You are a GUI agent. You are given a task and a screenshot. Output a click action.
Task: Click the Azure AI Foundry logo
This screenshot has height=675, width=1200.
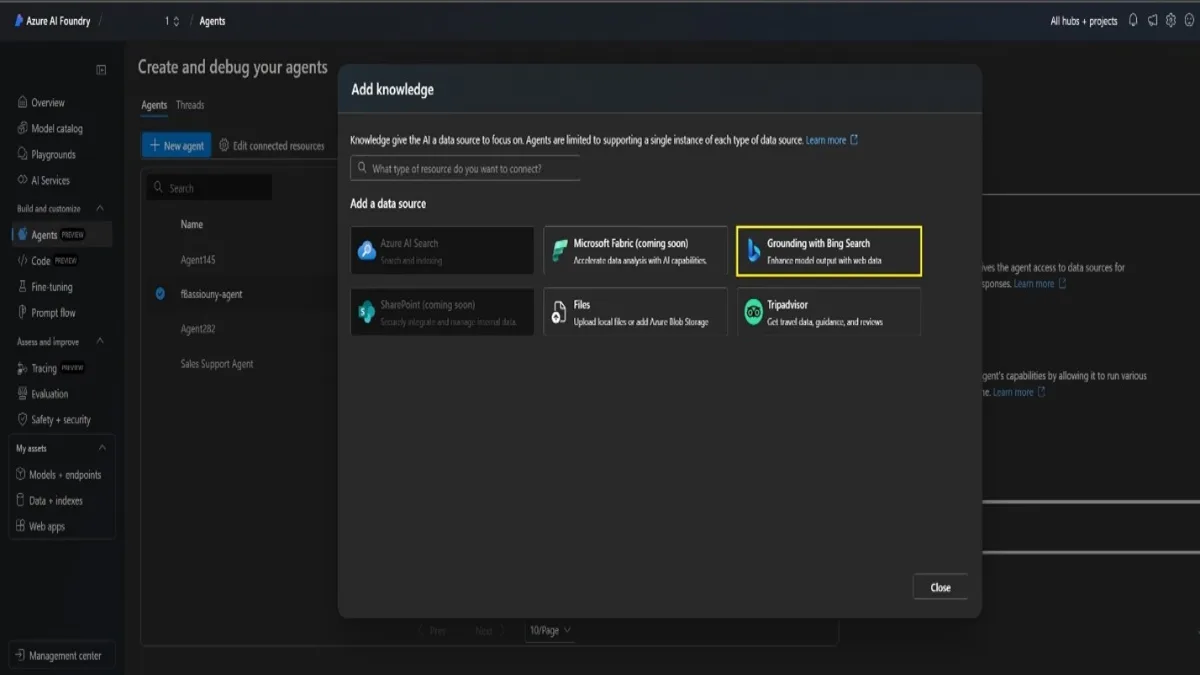pyautogui.click(x=19, y=21)
